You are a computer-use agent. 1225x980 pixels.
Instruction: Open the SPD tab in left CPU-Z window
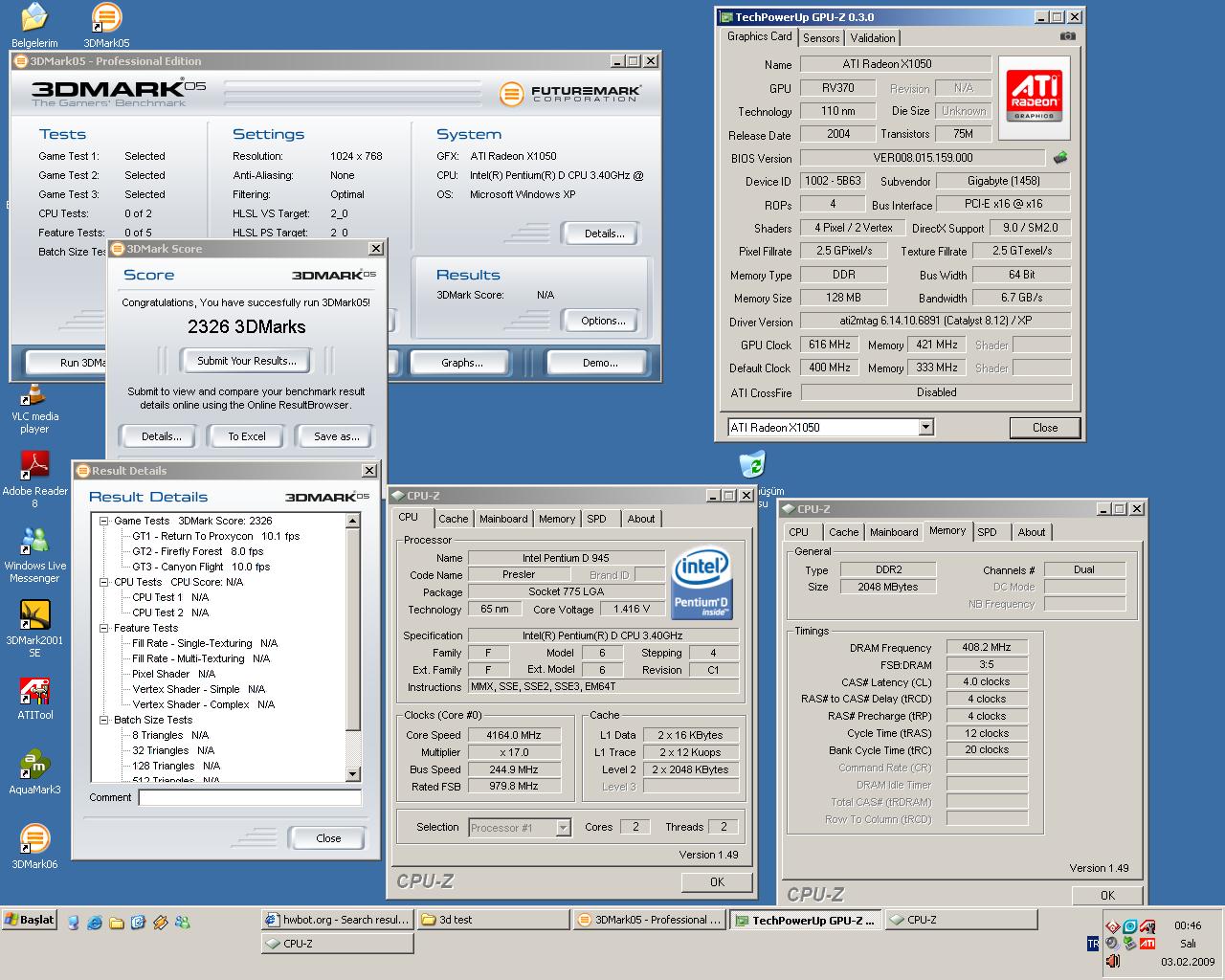[x=597, y=519]
